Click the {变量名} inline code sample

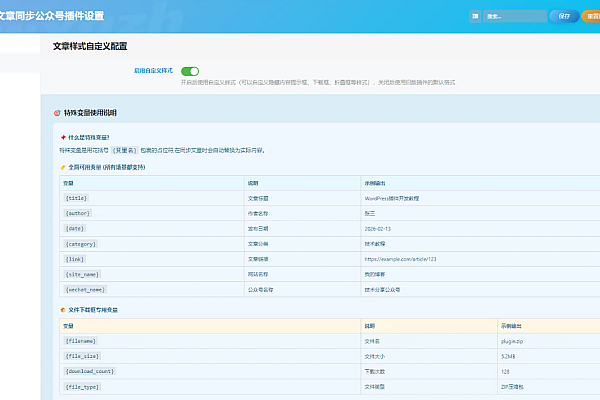[124, 150]
